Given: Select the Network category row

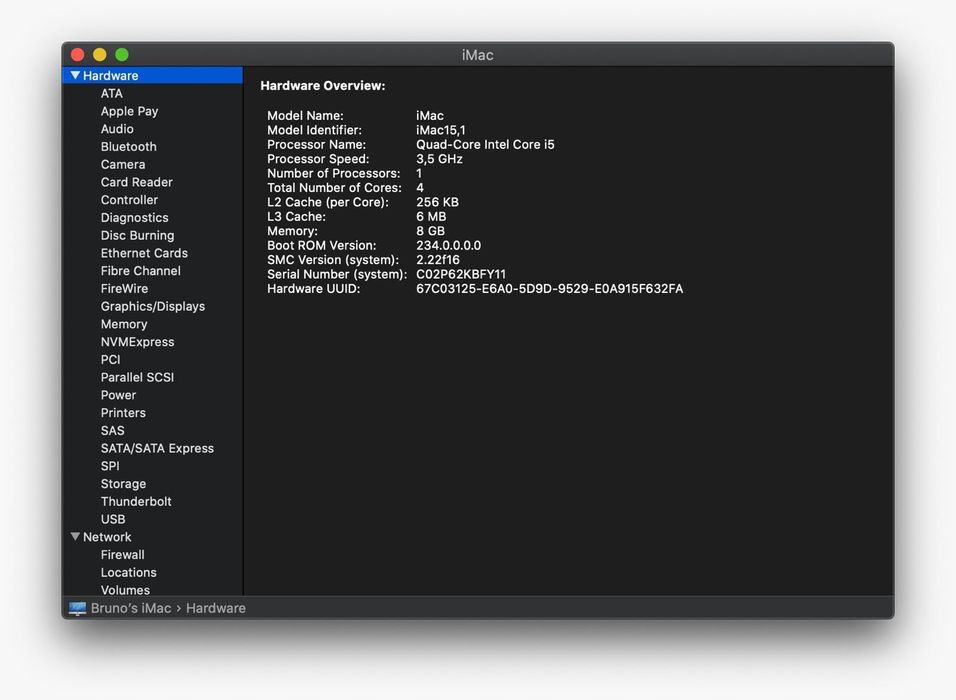Looking at the screenshot, I should (x=152, y=537).
